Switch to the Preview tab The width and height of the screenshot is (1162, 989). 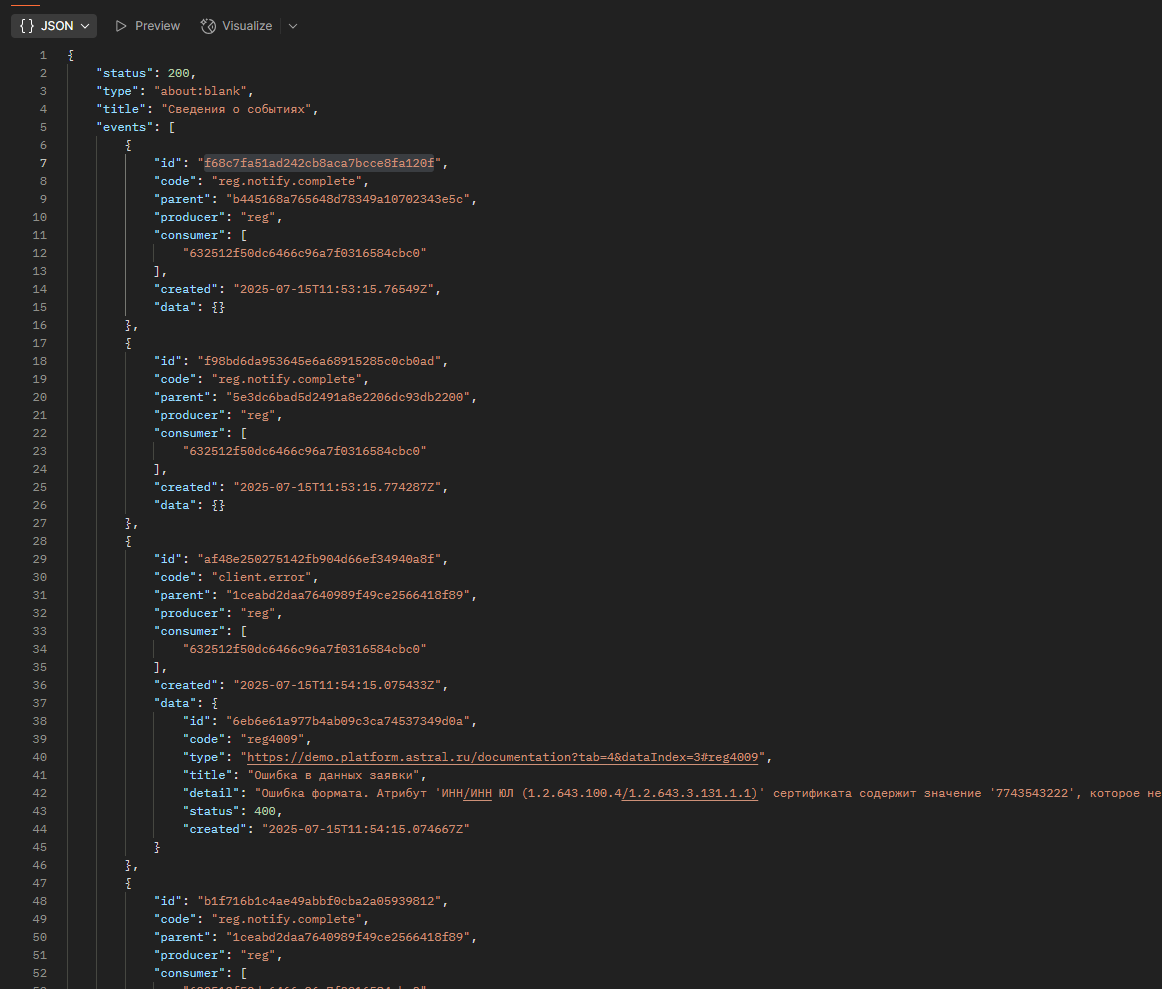[147, 26]
